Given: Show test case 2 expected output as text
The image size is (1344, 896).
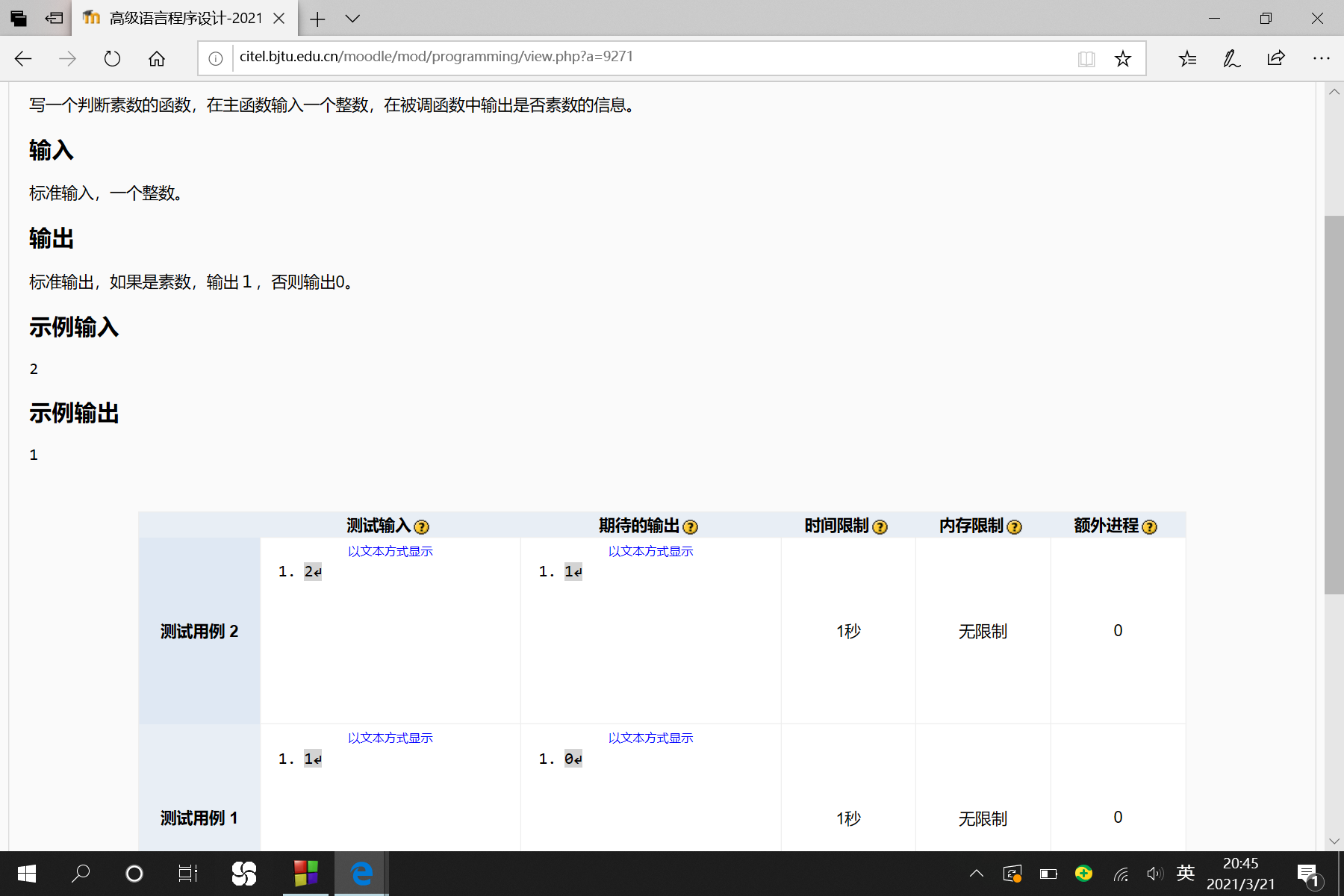Looking at the screenshot, I should coord(650,551).
